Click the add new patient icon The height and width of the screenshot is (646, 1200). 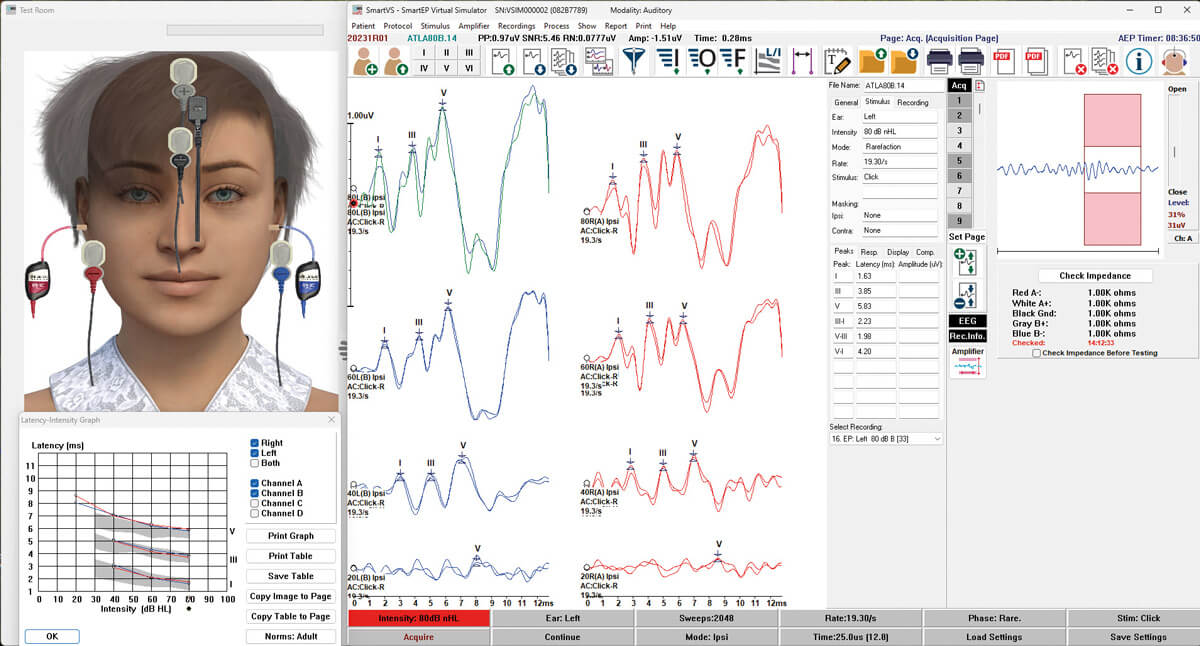coord(366,61)
